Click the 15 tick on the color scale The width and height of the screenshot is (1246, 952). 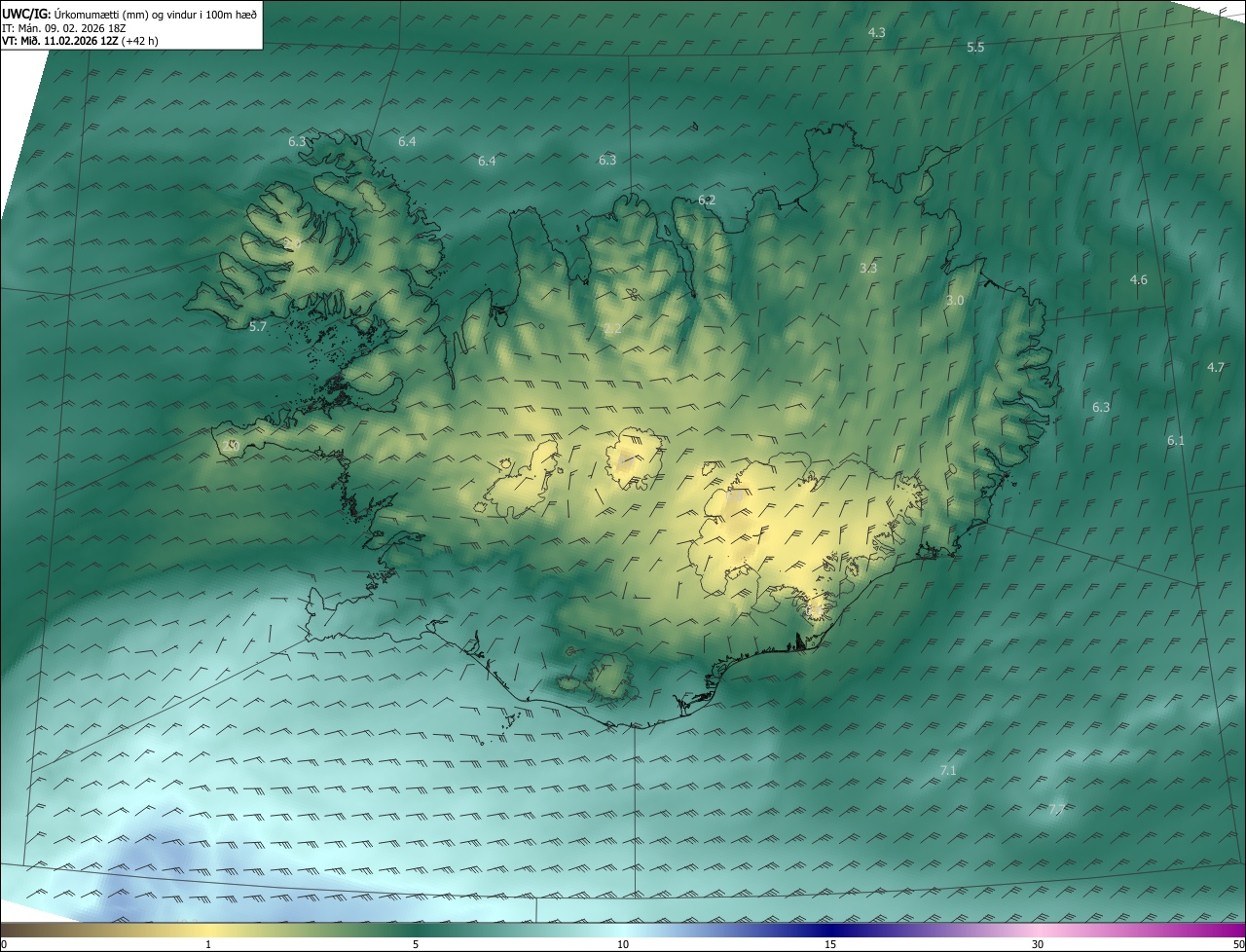coord(830,944)
